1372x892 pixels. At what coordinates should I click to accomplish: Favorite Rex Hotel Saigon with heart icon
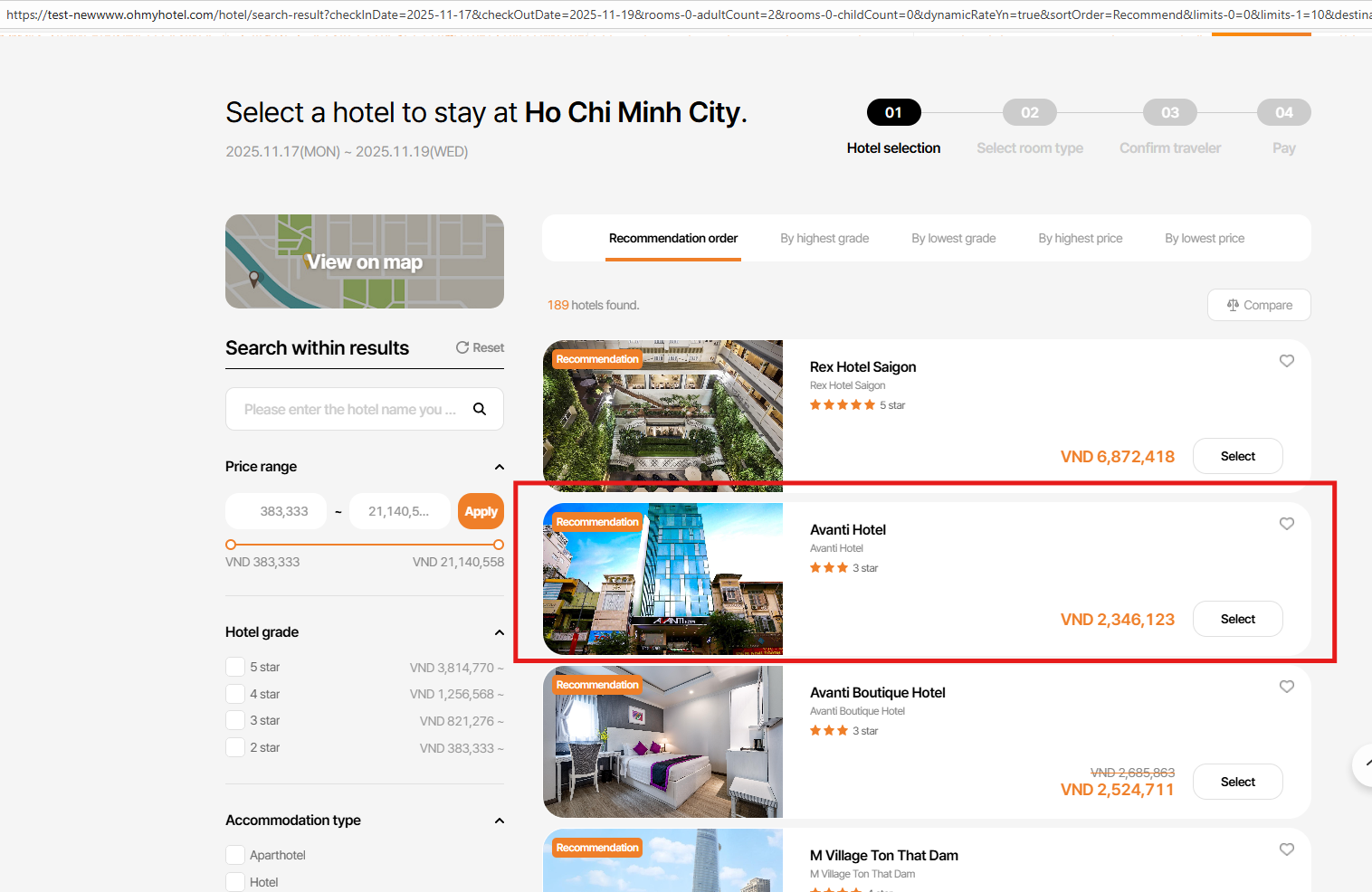tap(1286, 361)
